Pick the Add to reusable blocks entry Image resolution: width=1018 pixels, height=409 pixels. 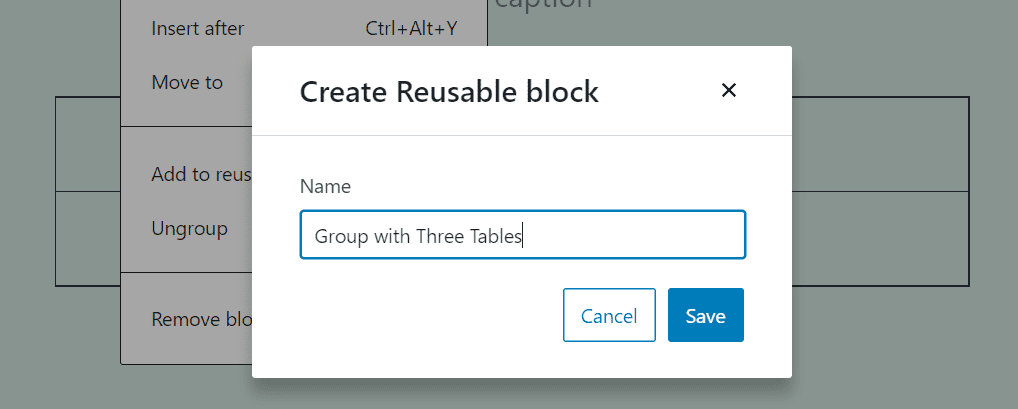click(200, 174)
